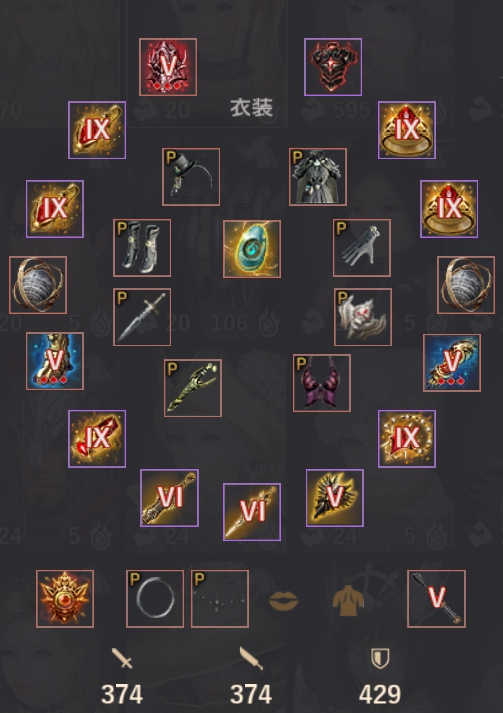Select the golden VI sub-weapon slot
The width and height of the screenshot is (503, 713).
click(x=170, y=498)
